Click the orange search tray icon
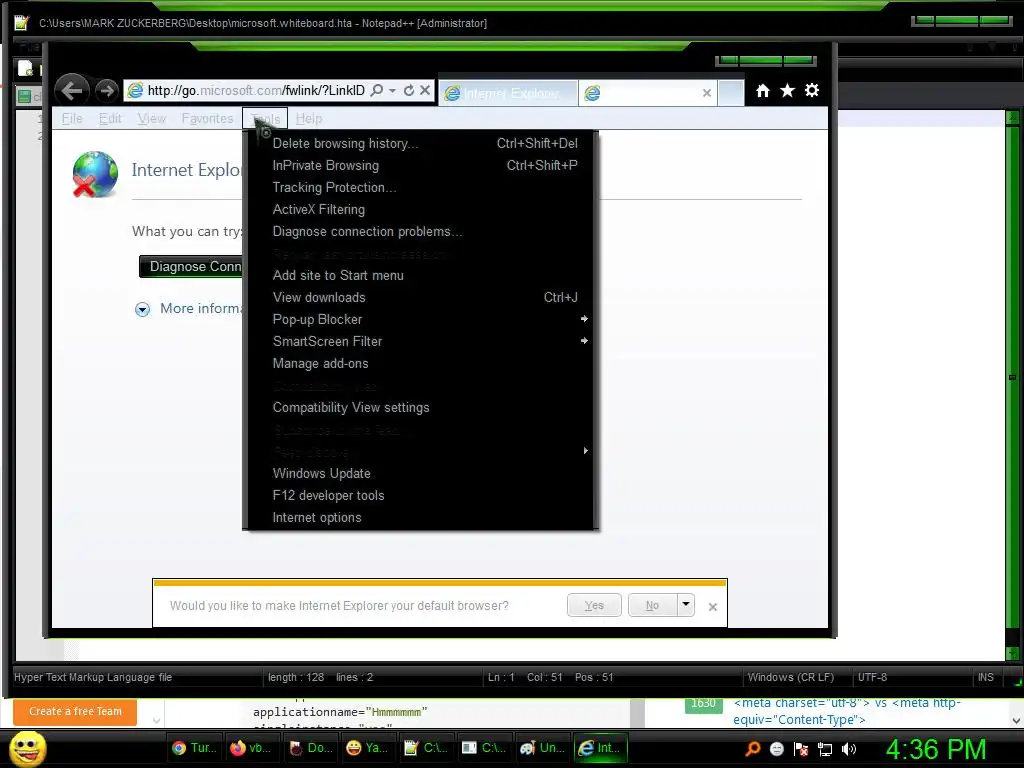The width and height of the screenshot is (1024, 768). (x=752, y=748)
